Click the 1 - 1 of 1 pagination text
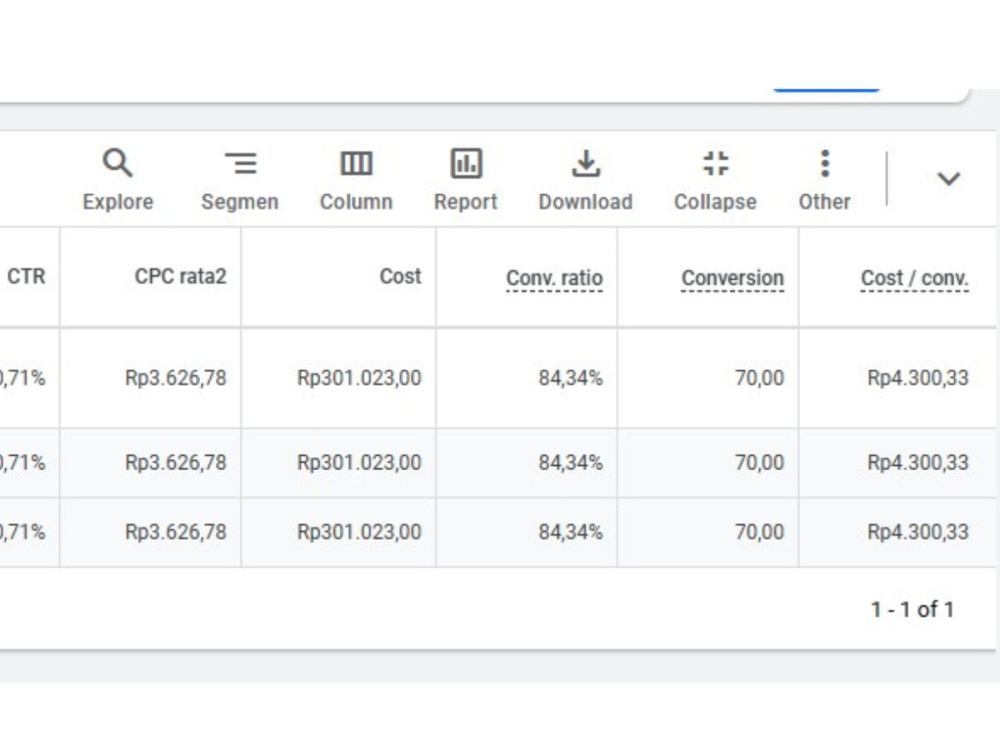Image resolution: width=1000 pixels, height=750 pixels. tap(913, 609)
